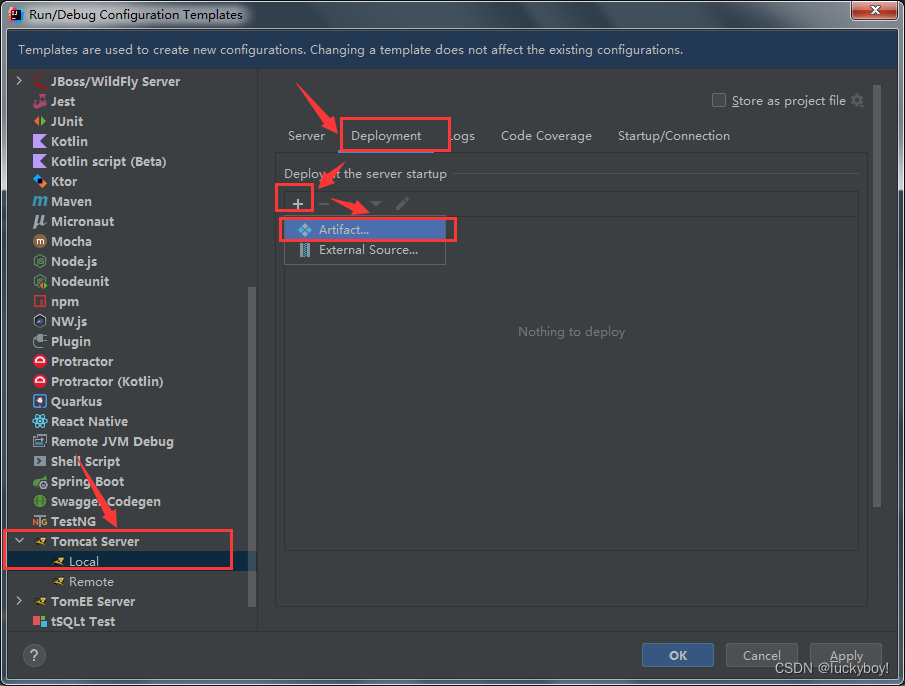
Task: Click the template list vertical scrollbar
Action: click(252, 447)
